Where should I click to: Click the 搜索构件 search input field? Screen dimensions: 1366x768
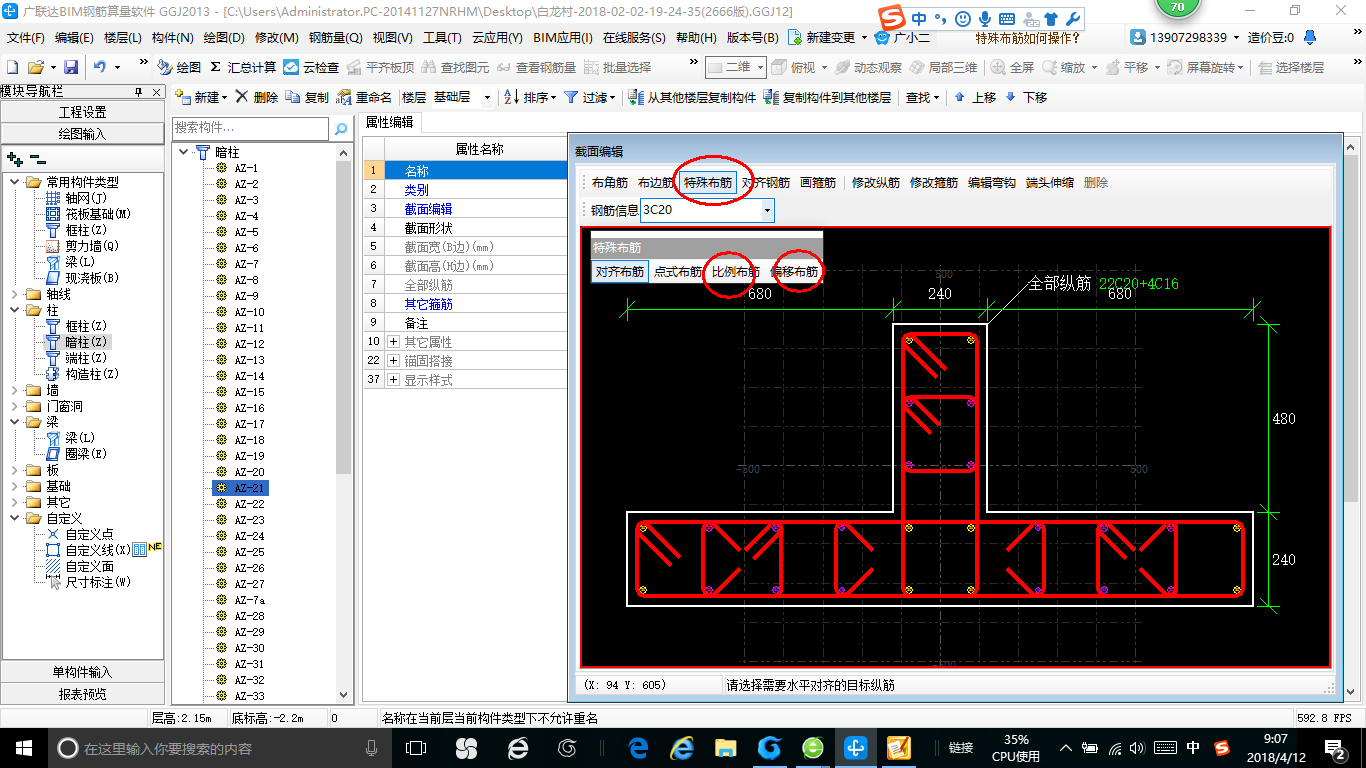[x=250, y=128]
